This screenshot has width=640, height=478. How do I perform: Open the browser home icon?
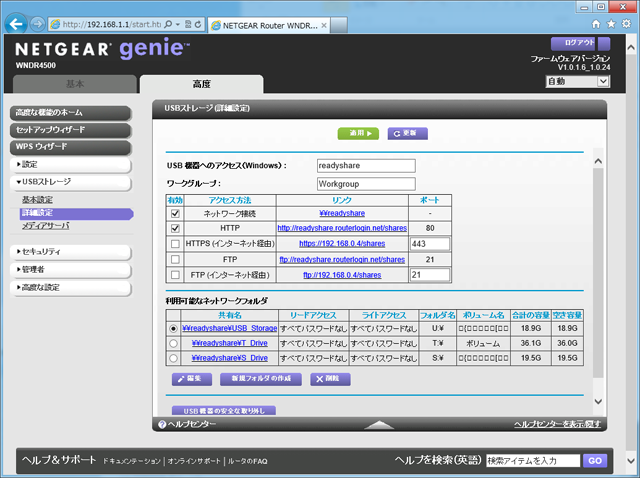pyautogui.click(x=597, y=22)
